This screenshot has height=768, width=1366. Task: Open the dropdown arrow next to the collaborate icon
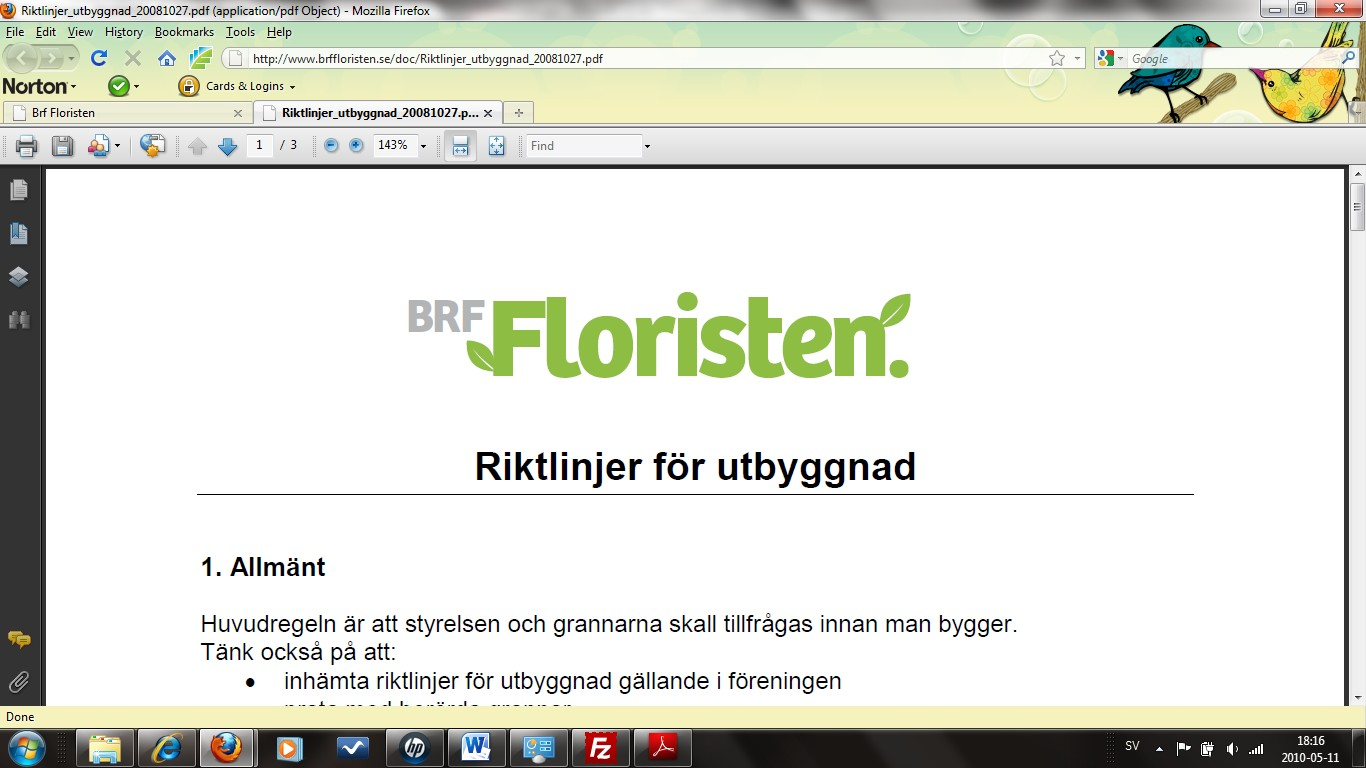[117, 146]
